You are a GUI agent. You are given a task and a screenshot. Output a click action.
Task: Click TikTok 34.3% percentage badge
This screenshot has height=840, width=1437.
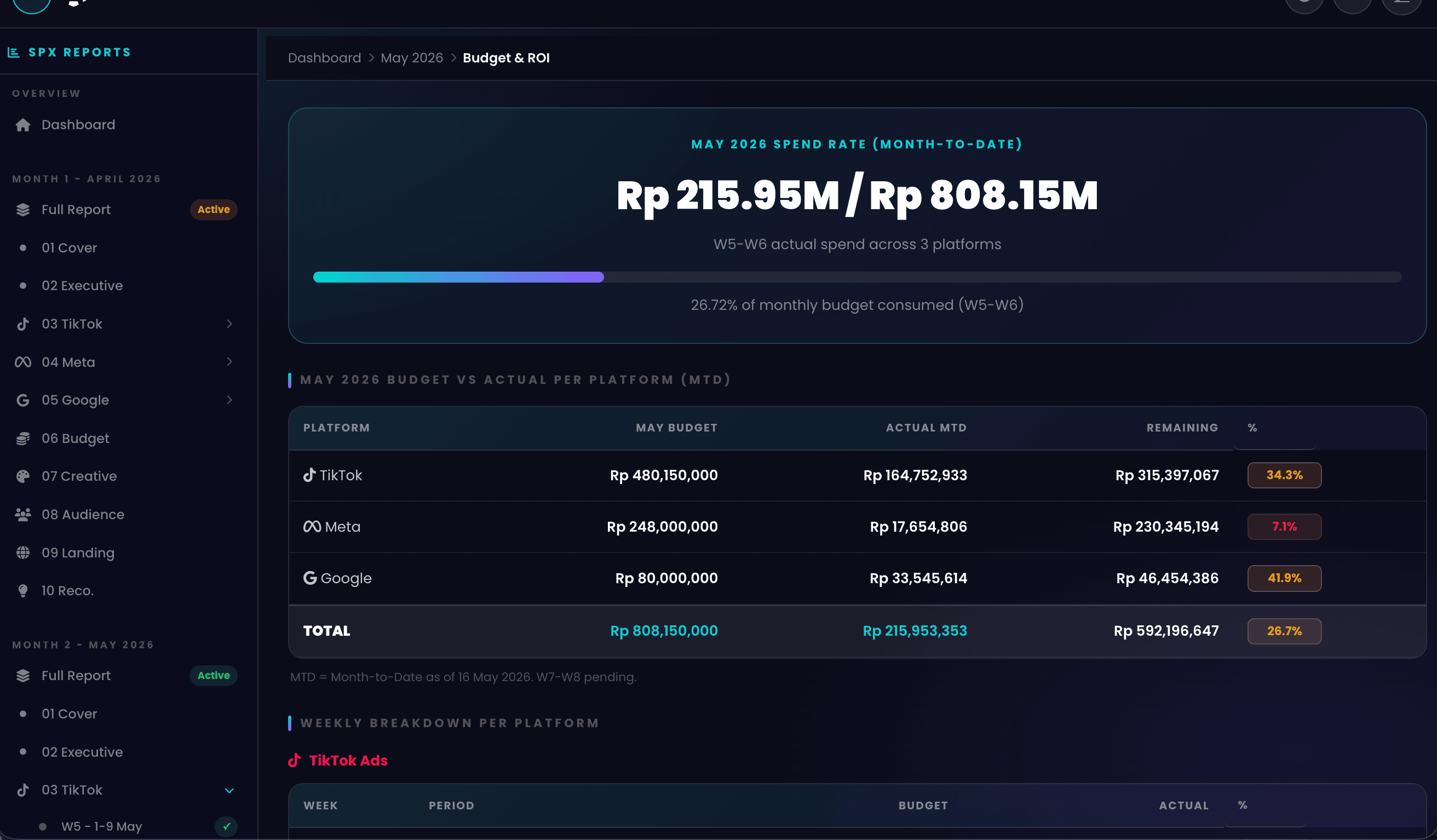click(1284, 475)
